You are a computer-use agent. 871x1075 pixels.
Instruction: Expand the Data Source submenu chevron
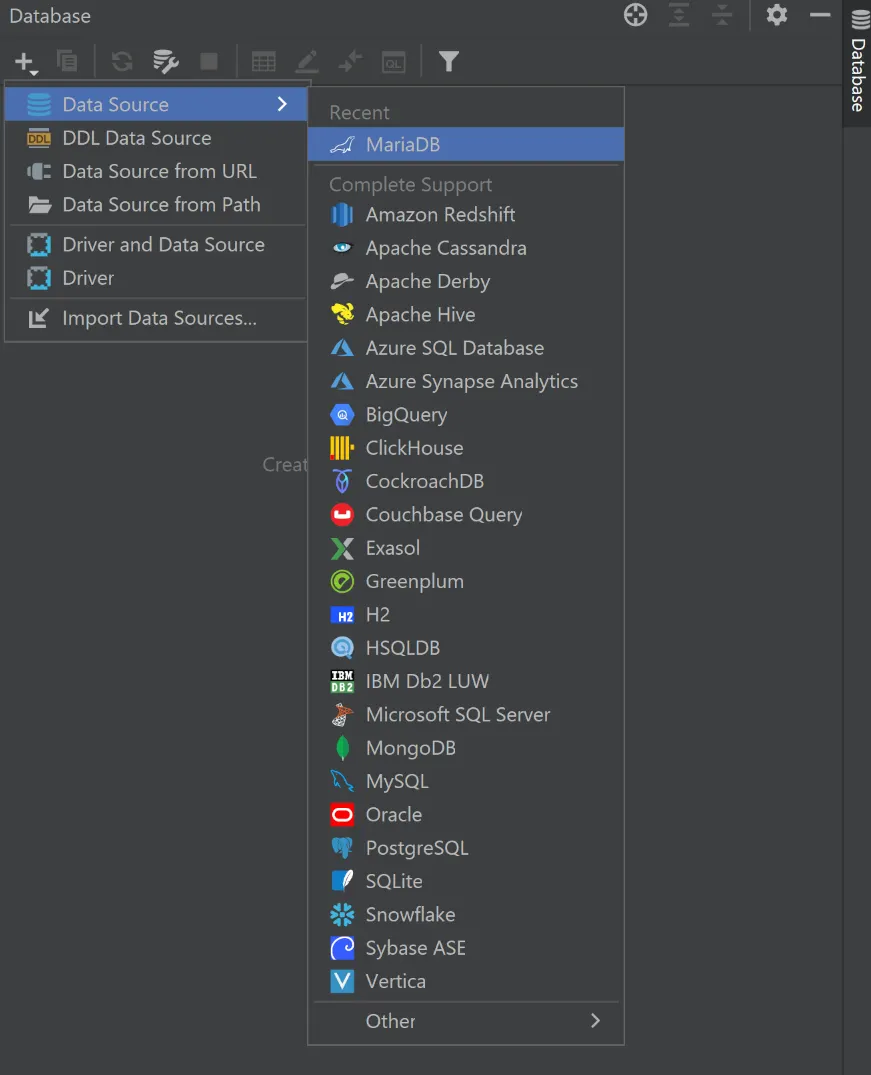pos(283,103)
